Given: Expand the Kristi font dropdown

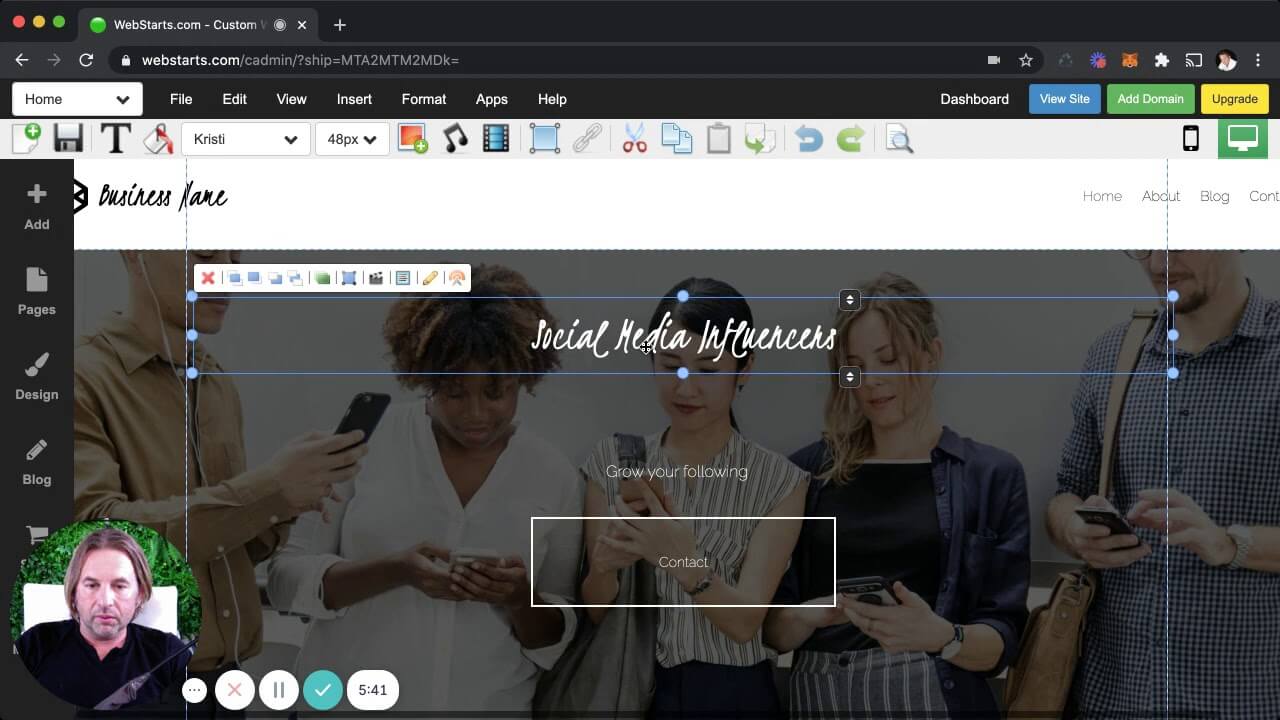Looking at the screenshot, I should click(x=245, y=139).
